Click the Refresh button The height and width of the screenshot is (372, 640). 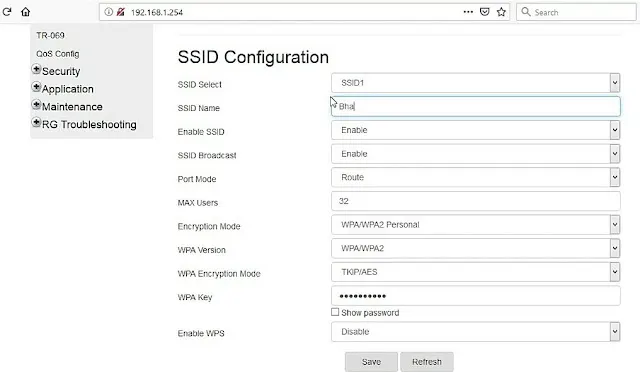pyautogui.click(x=427, y=362)
